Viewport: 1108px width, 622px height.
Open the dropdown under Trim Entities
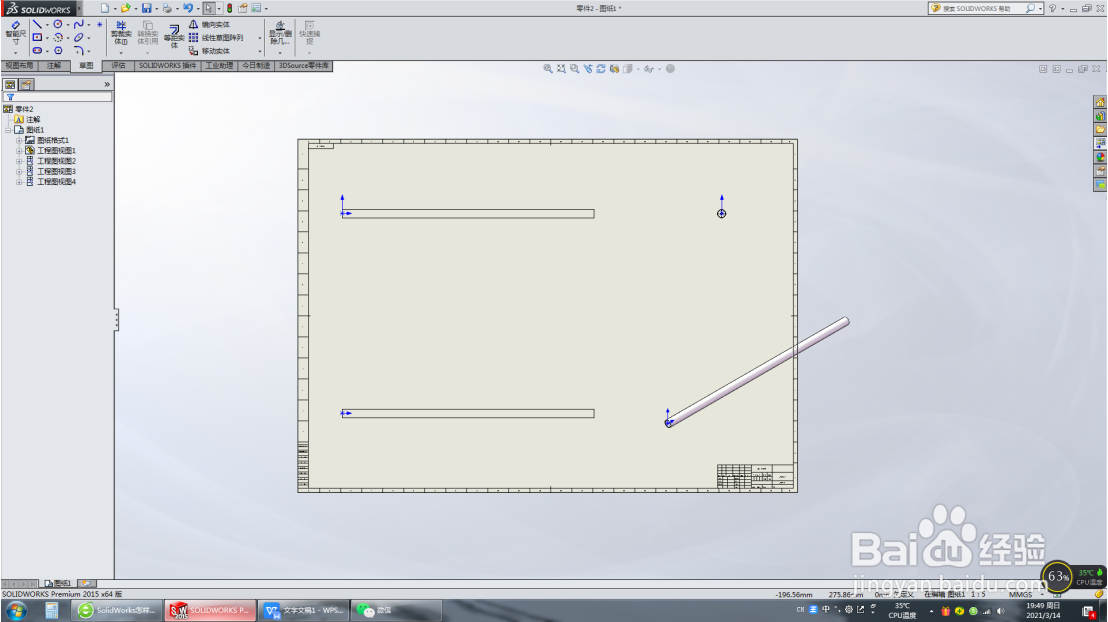click(121, 52)
